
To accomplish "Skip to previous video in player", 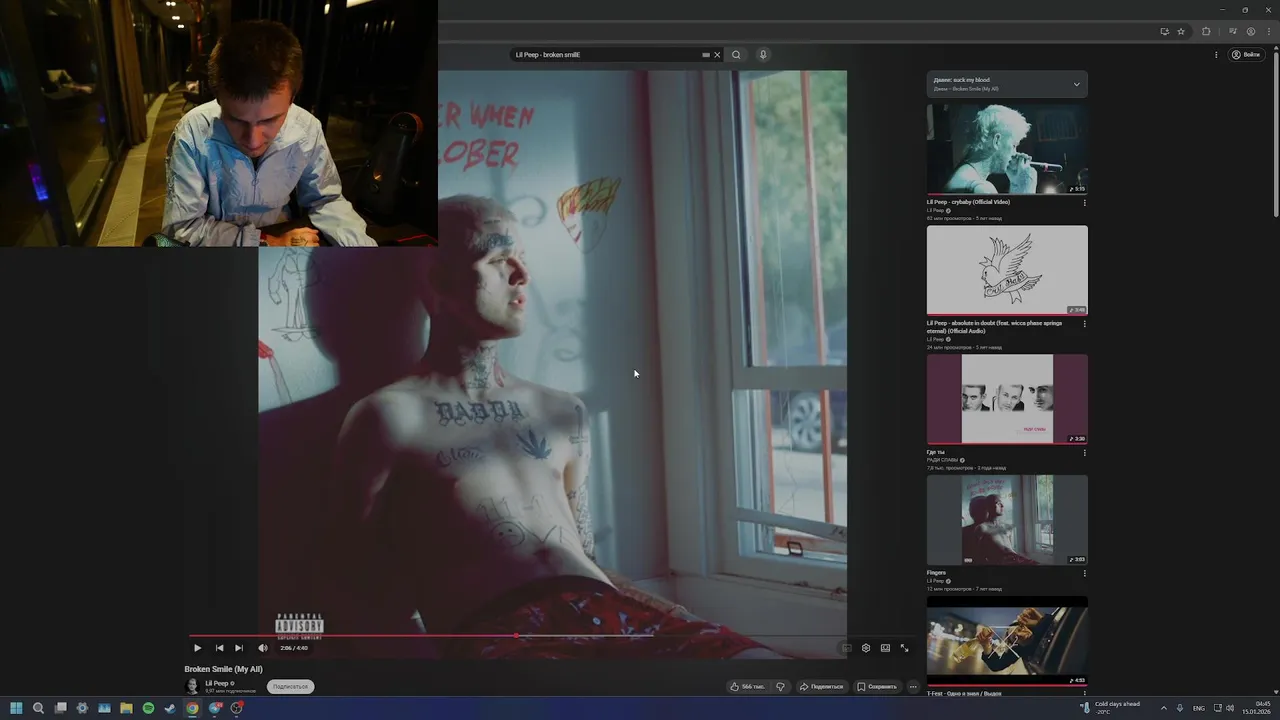I will coord(219,648).
